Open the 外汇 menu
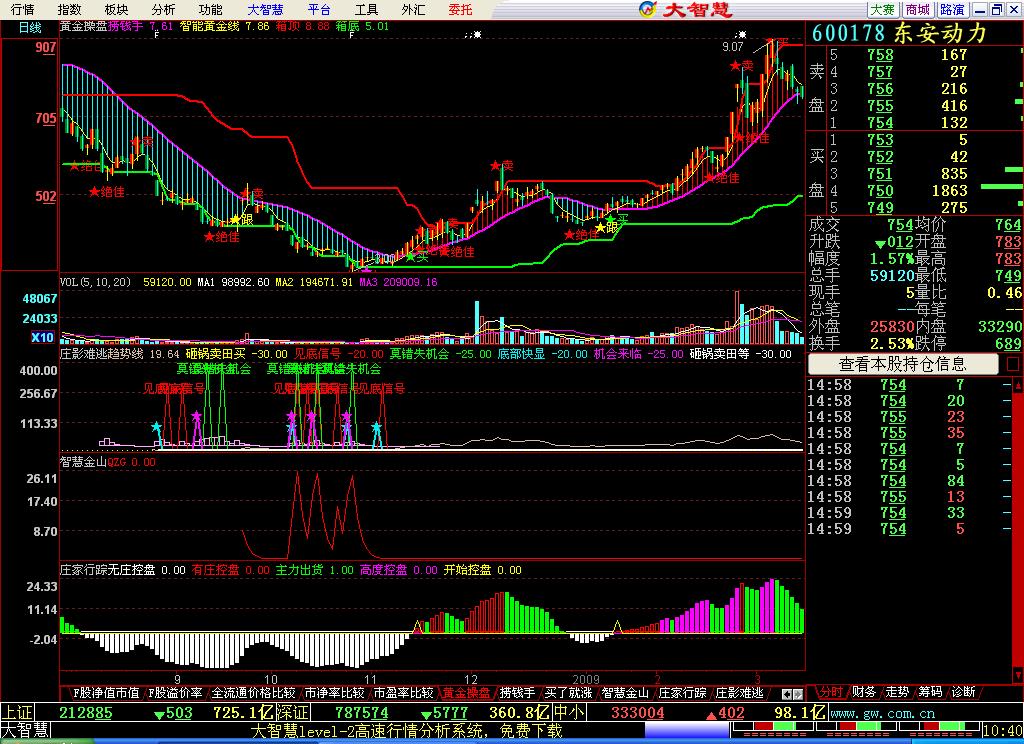The image size is (1024, 744). tap(413, 10)
